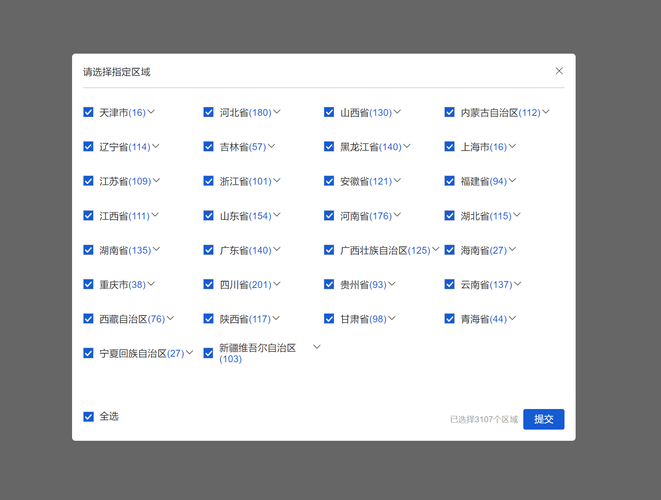Viewport: 661px width, 500px height.
Task: Toggle the 广东省 checkbox
Action: pyautogui.click(x=209, y=250)
